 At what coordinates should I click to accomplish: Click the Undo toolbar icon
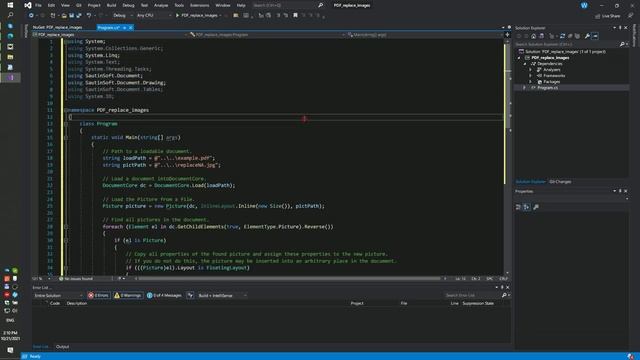[89, 16]
